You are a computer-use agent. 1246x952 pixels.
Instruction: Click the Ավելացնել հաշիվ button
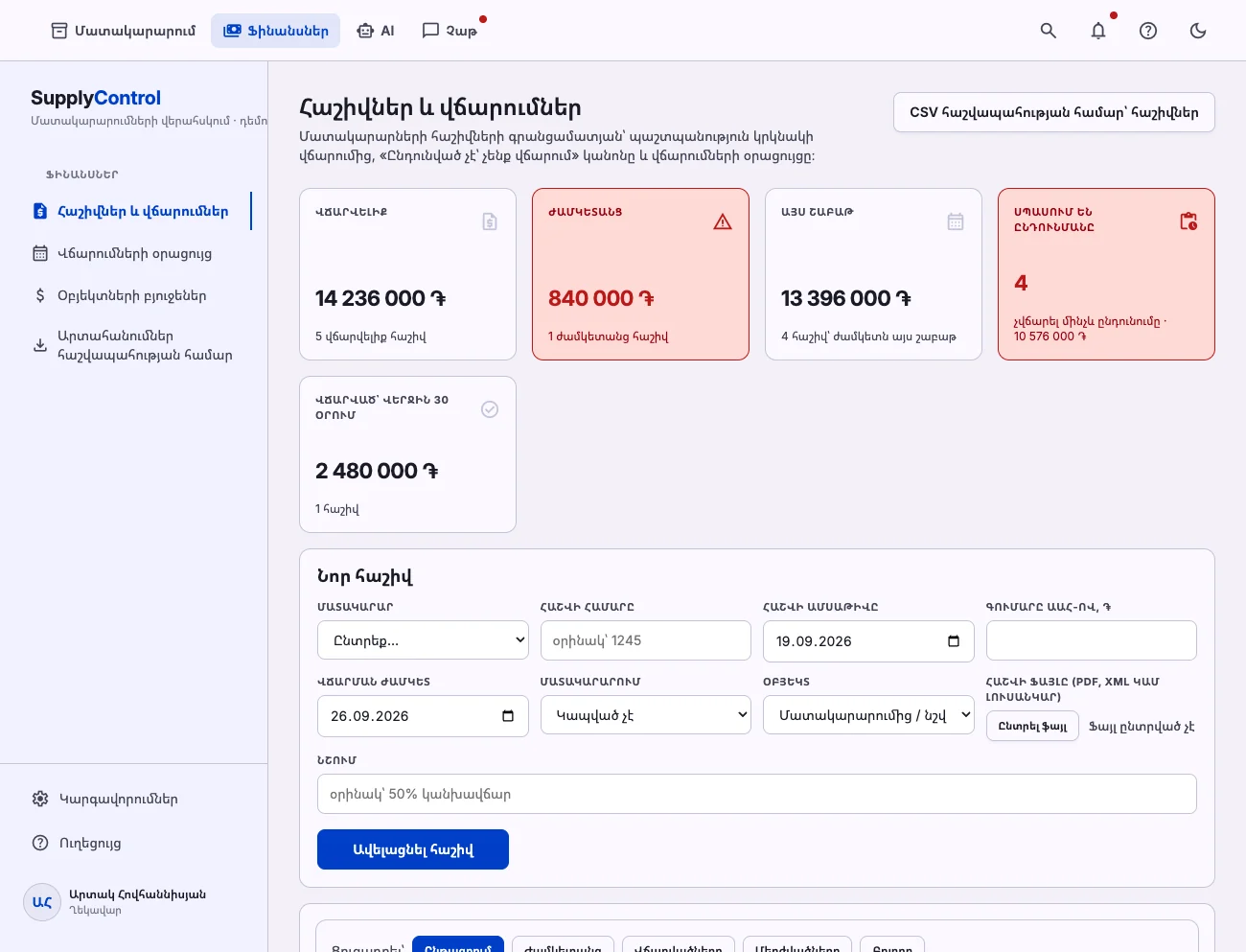click(x=413, y=849)
